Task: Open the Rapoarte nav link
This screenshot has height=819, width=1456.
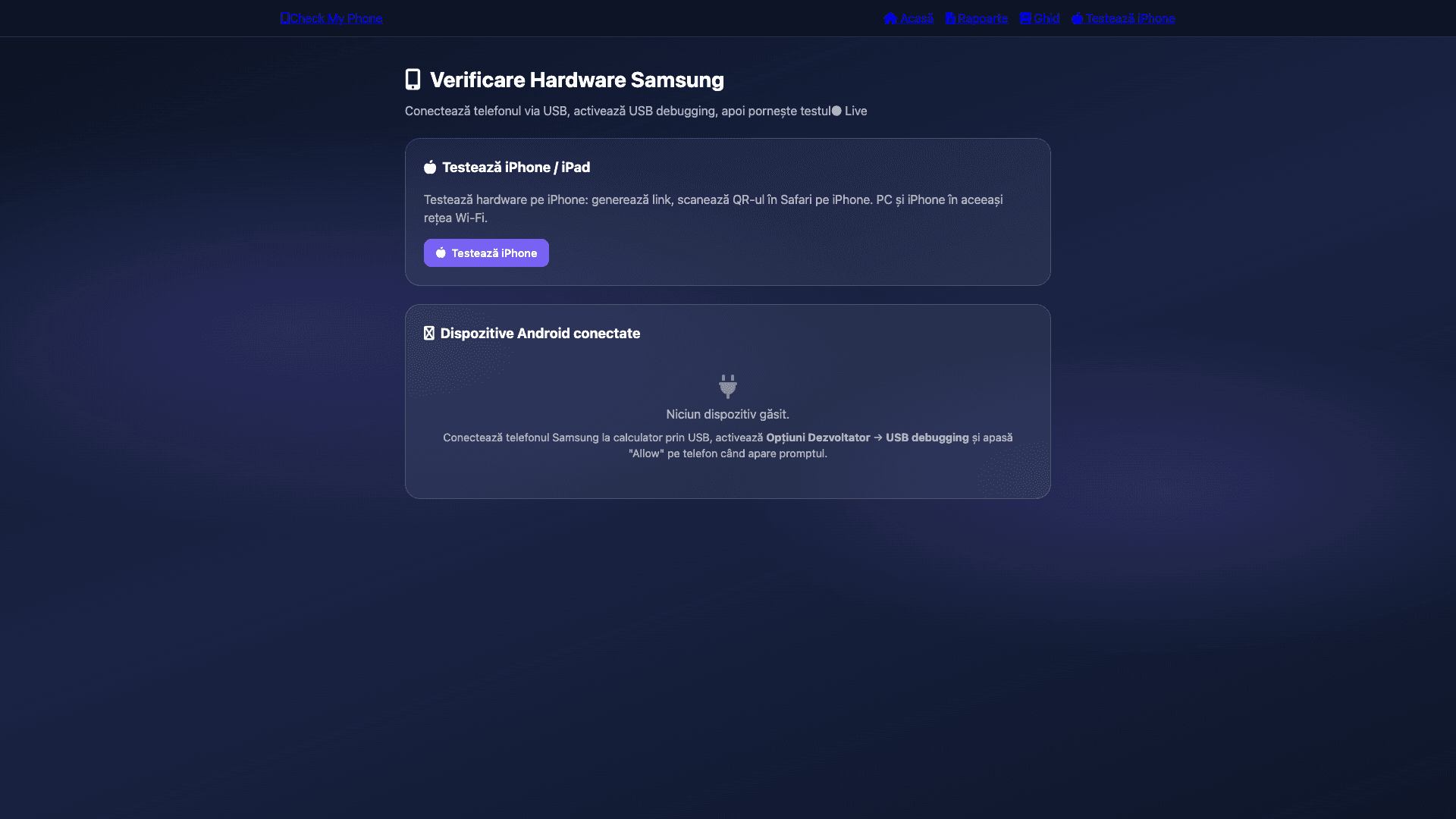Action: pyautogui.click(x=977, y=18)
